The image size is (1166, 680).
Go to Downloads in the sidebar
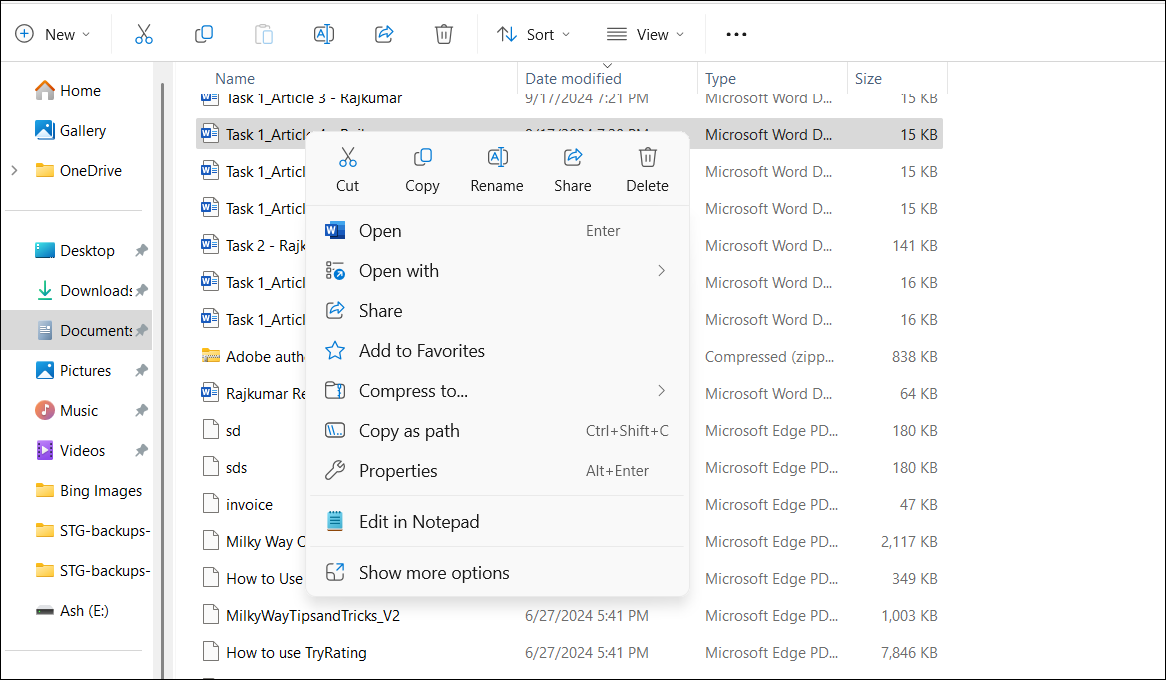(94, 291)
